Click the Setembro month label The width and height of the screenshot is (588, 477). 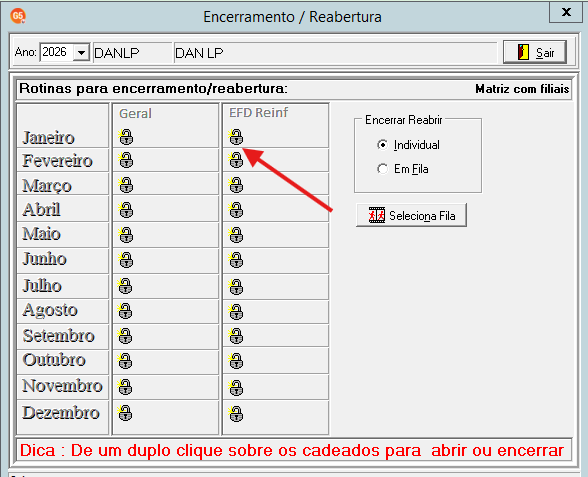pos(58,336)
